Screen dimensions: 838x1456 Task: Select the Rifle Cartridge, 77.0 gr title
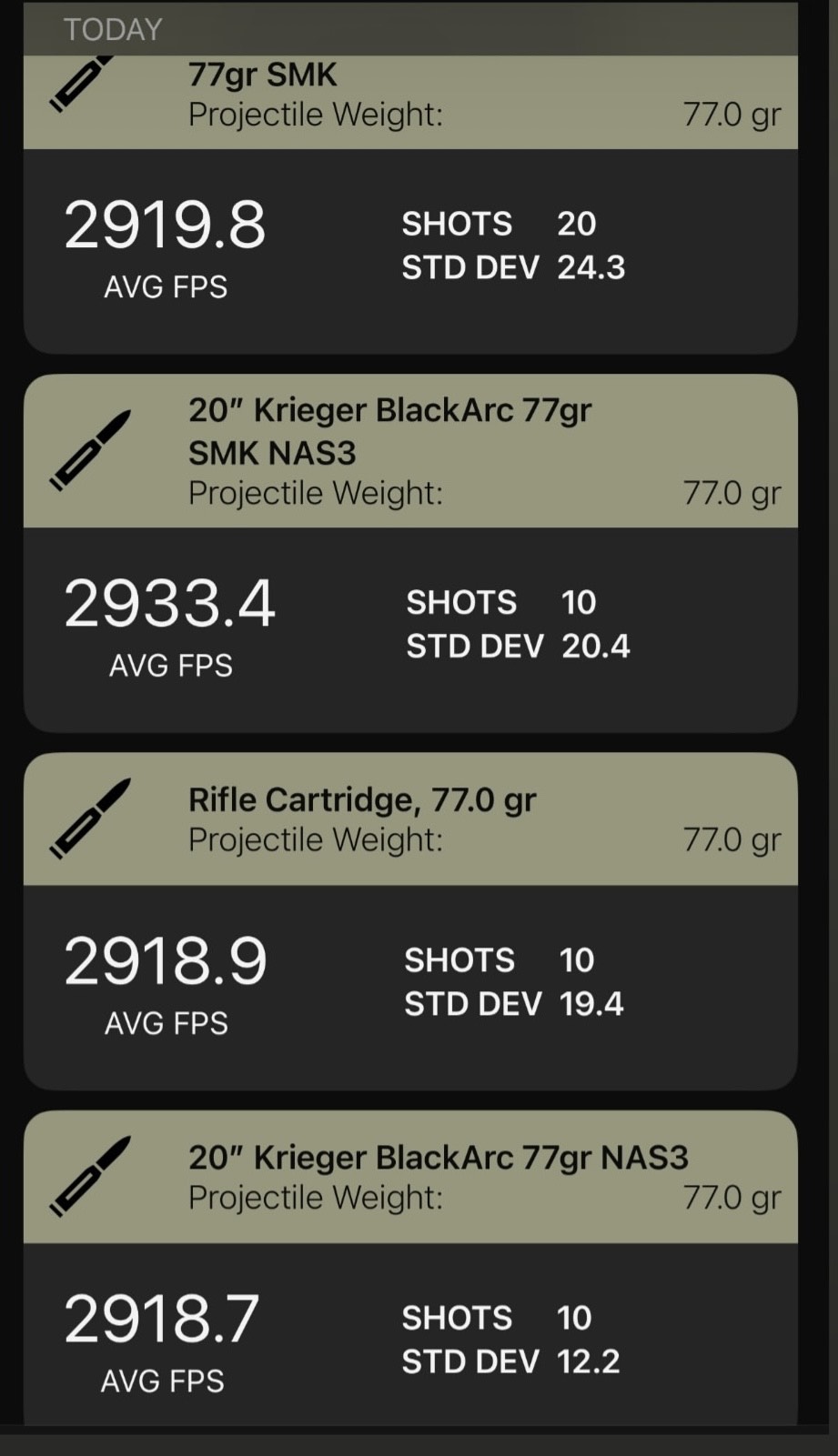pos(362,799)
